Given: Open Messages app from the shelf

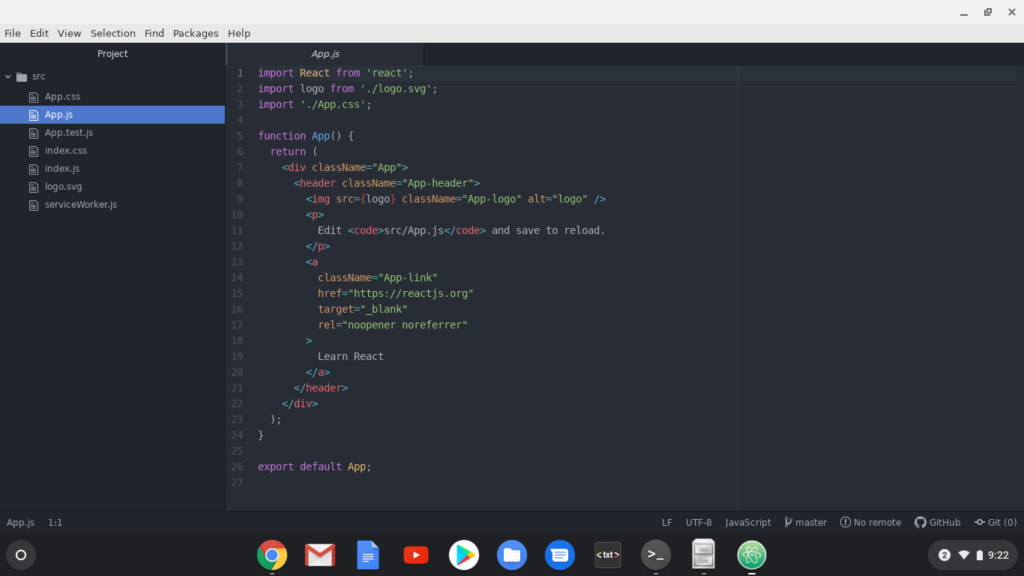Looking at the screenshot, I should [x=560, y=555].
